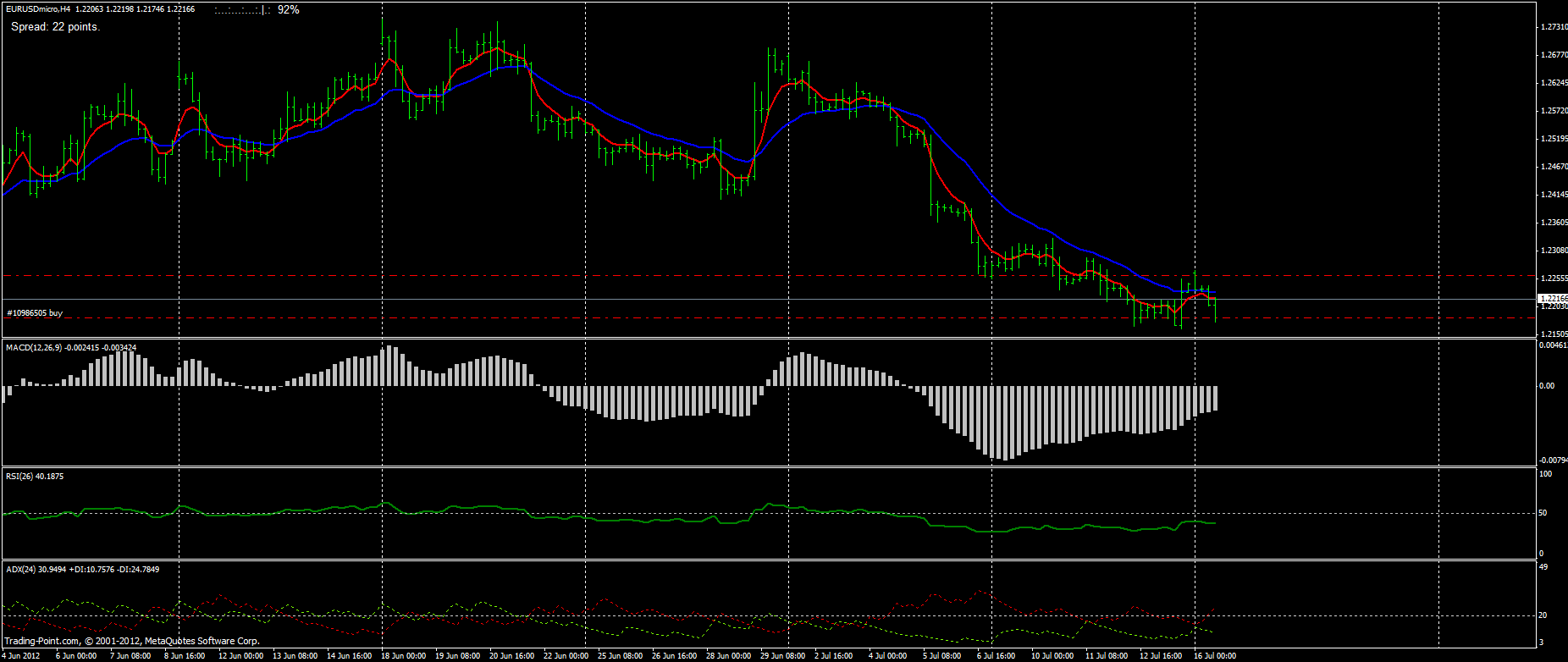Click the 20 Jun 16:00 time label
This screenshot has height=662, width=1568.
[x=511, y=656]
